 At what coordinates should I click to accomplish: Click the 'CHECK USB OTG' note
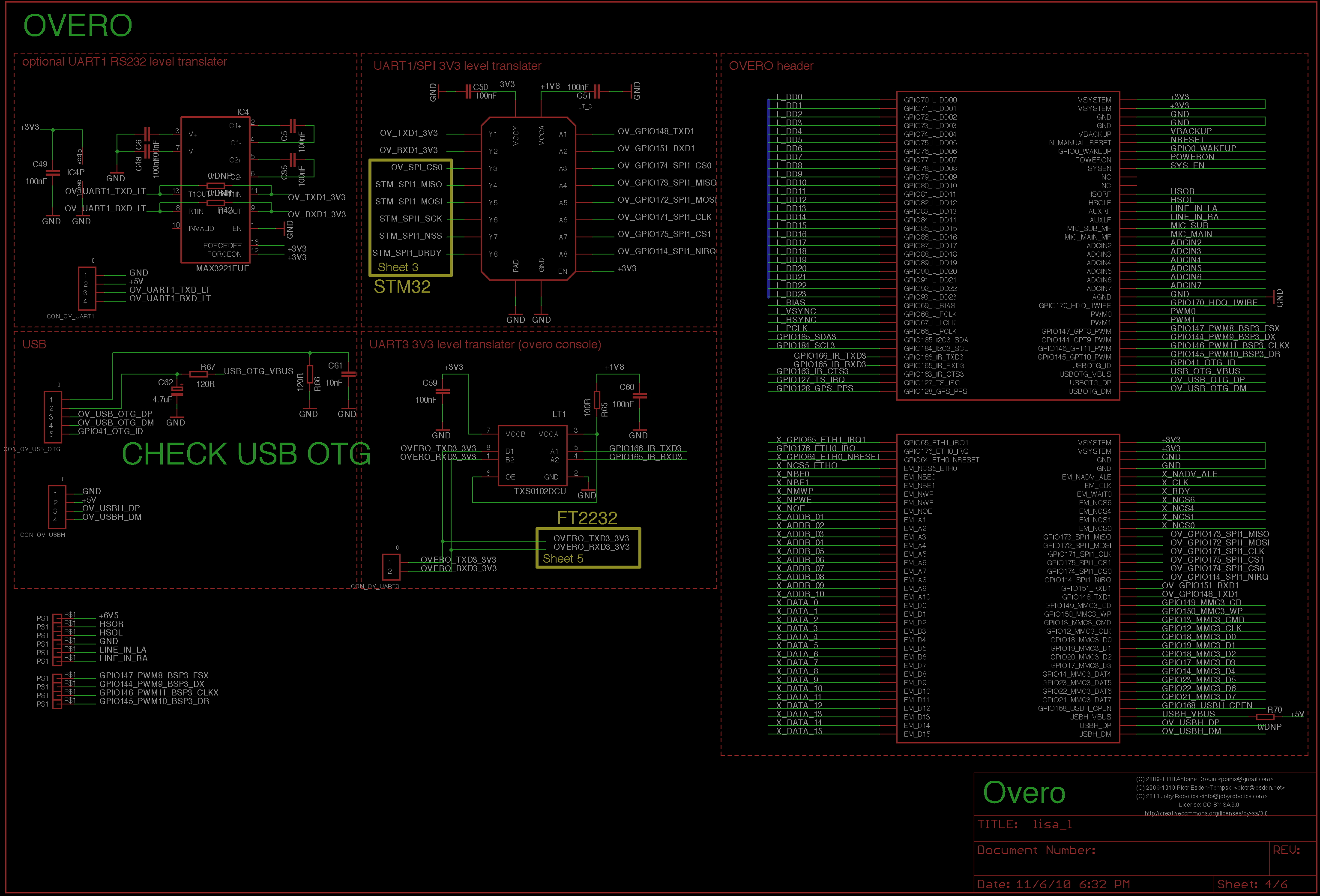246,454
